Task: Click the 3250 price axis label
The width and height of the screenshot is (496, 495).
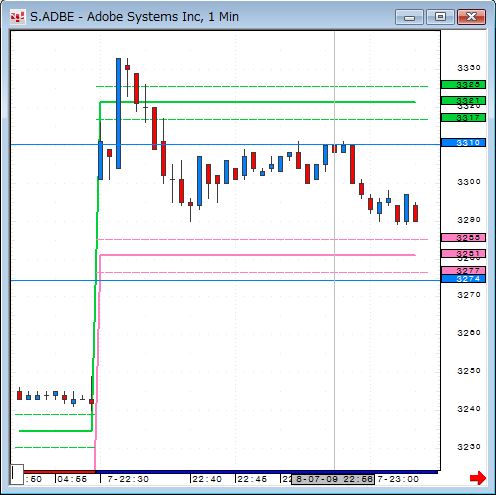Action: coord(469,371)
